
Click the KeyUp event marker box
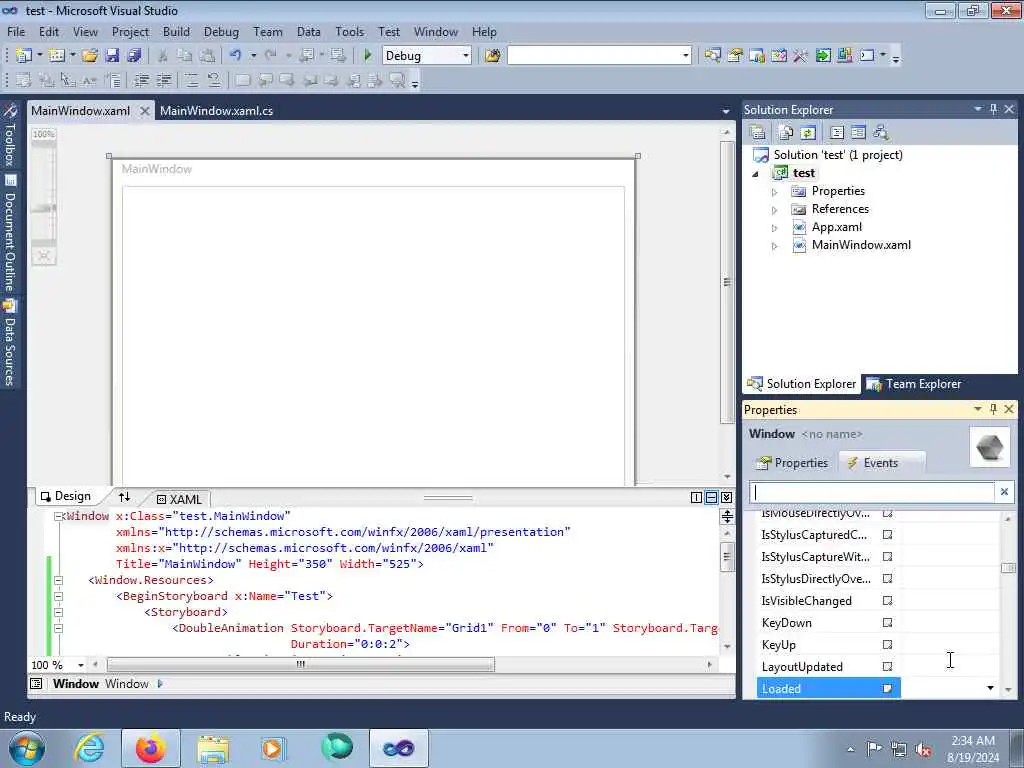887,645
